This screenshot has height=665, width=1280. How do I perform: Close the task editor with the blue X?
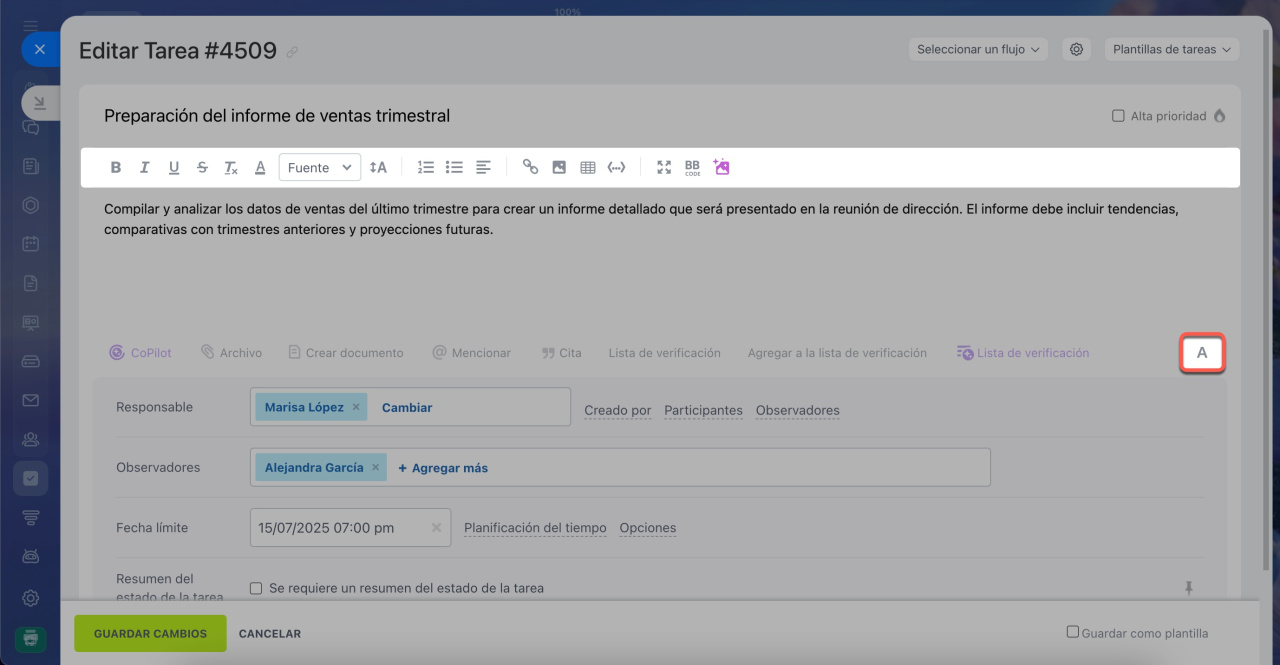coord(39,48)
